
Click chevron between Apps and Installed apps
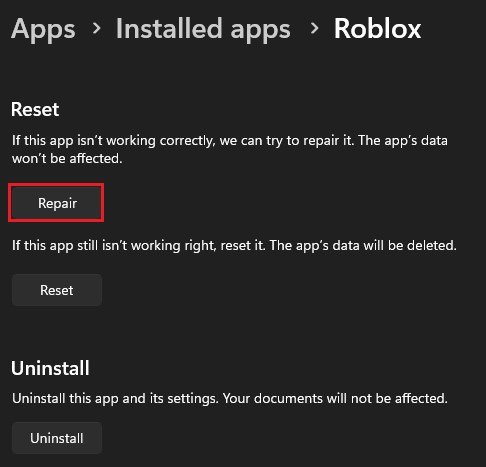[x=96, y=29]
